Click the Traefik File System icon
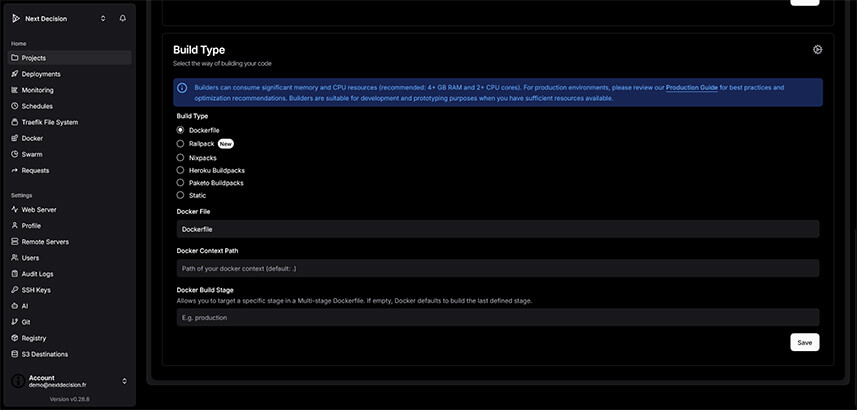This screenshot has height=410, width=857. (15, 122)
